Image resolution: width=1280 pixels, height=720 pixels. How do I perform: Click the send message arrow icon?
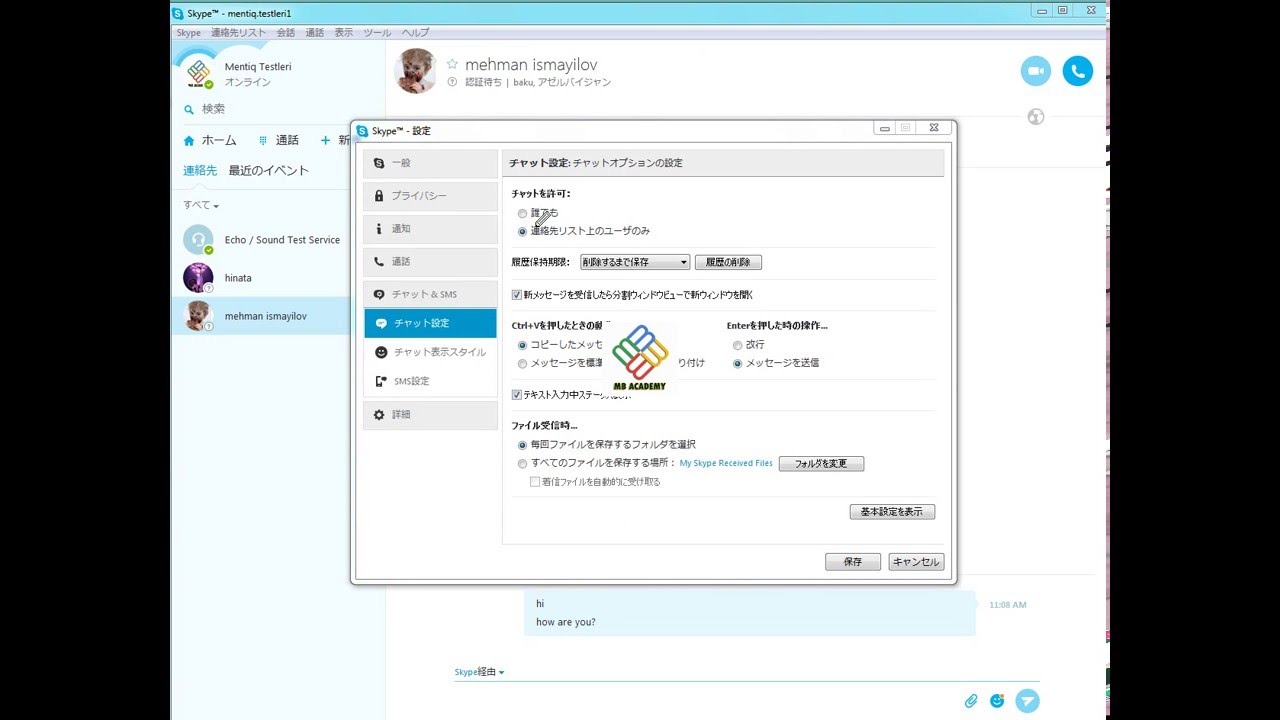(1027, 701)
